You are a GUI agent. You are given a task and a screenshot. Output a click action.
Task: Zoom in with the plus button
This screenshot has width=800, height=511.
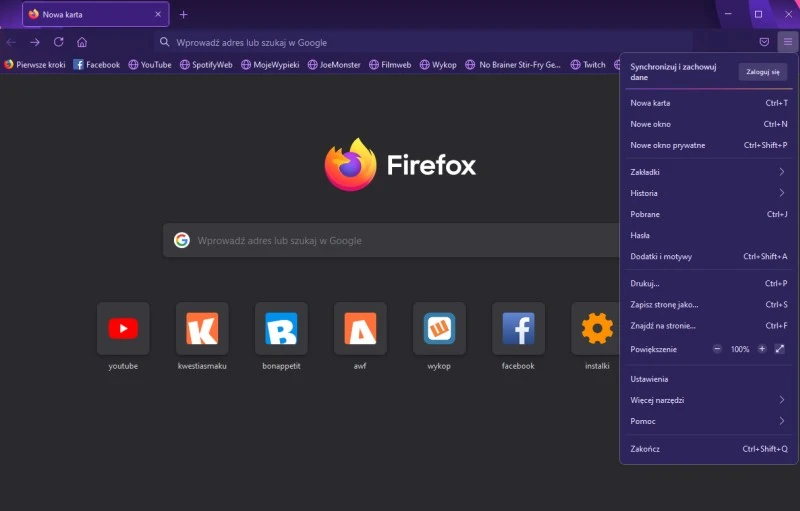click(762, 349)
